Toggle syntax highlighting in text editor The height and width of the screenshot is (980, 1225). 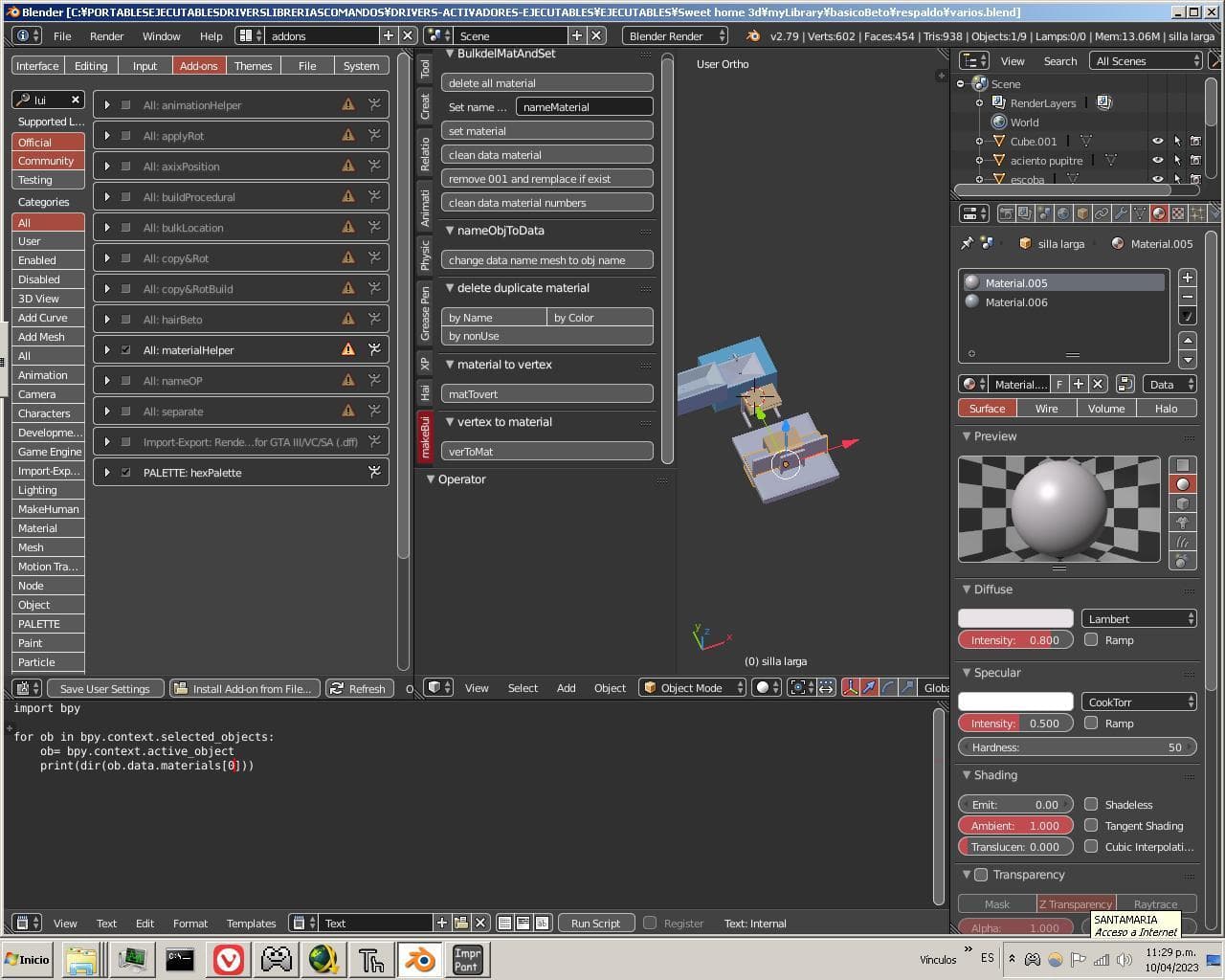click(542, 923)
